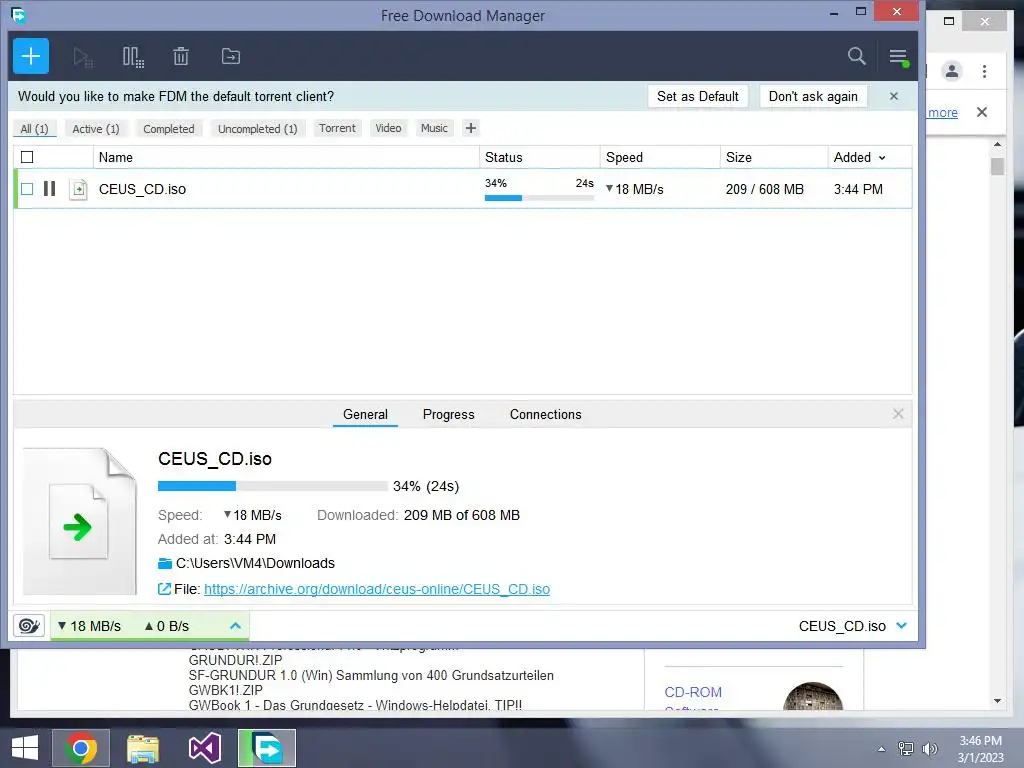The image size is (1024, 768).
Task: Click the CEUS_CD.iso file type icon
Action: [x=78, y=189]
